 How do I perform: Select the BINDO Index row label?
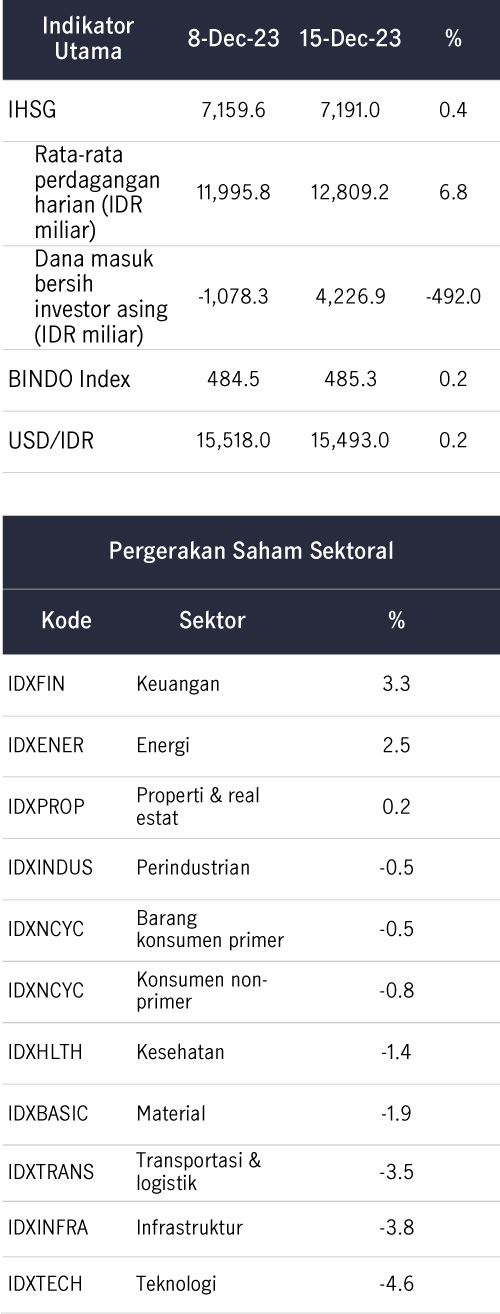[x=69, y=380]
